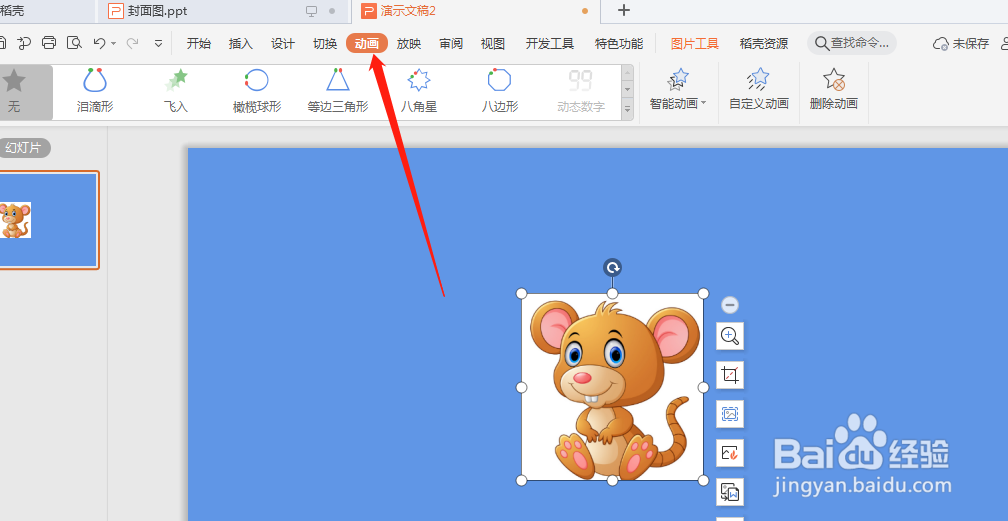The height and width of the screenshot is (521, 1008).
Task: Click the crop image tool
Action: 730,375
